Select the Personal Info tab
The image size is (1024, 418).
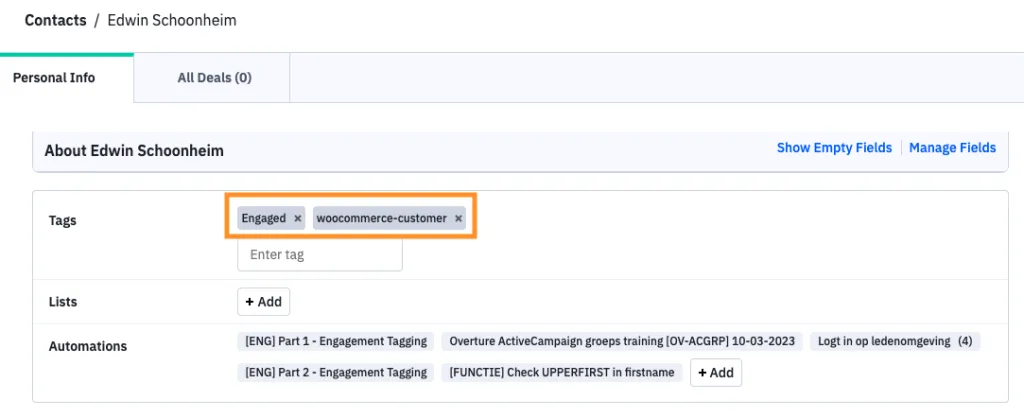click(54, 78)
